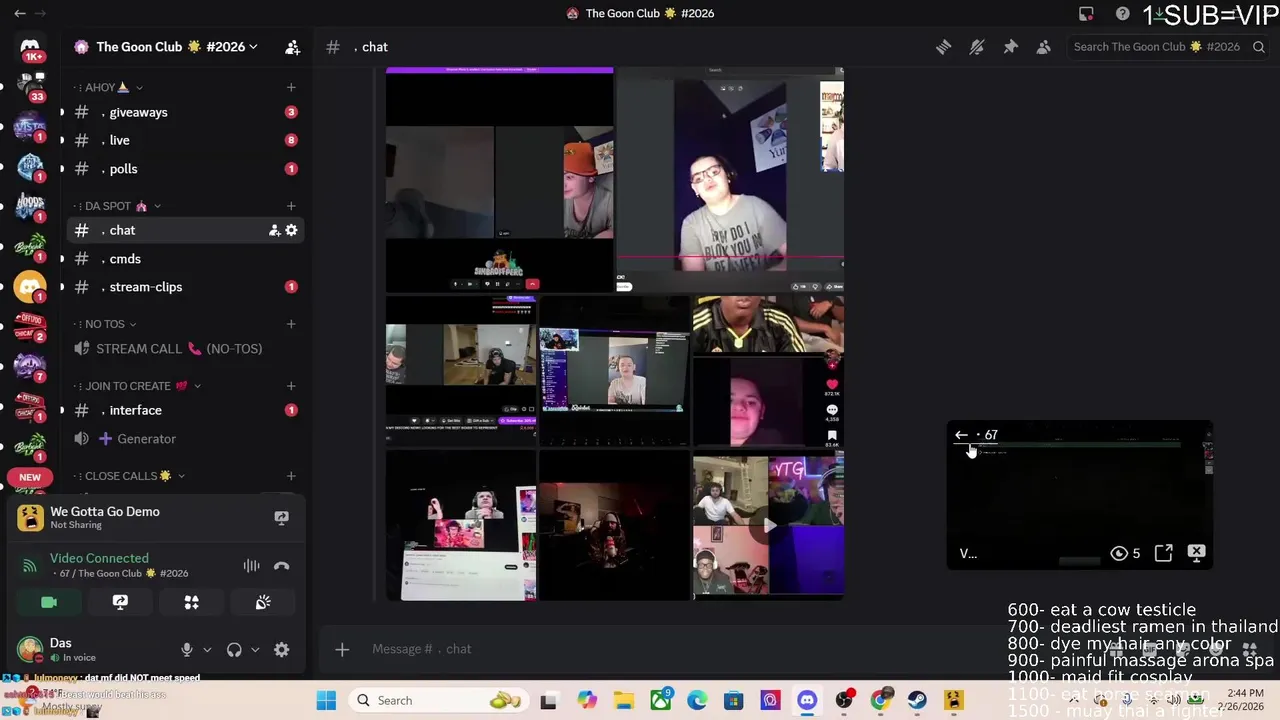Start an activity from the voice panel
Viewport: 1280px width, 720px height.
191,602
